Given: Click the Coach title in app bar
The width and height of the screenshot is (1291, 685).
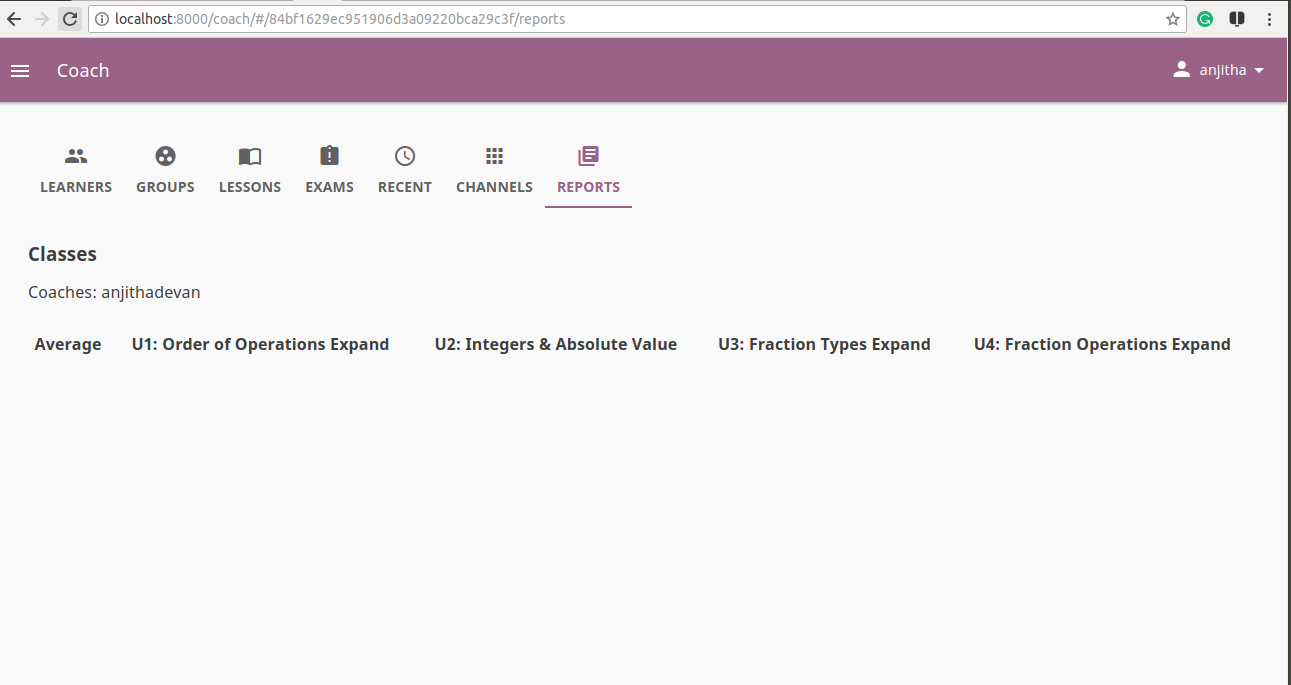Looking at the screenshot, I should pyautogui.click(x=83, y=71).
